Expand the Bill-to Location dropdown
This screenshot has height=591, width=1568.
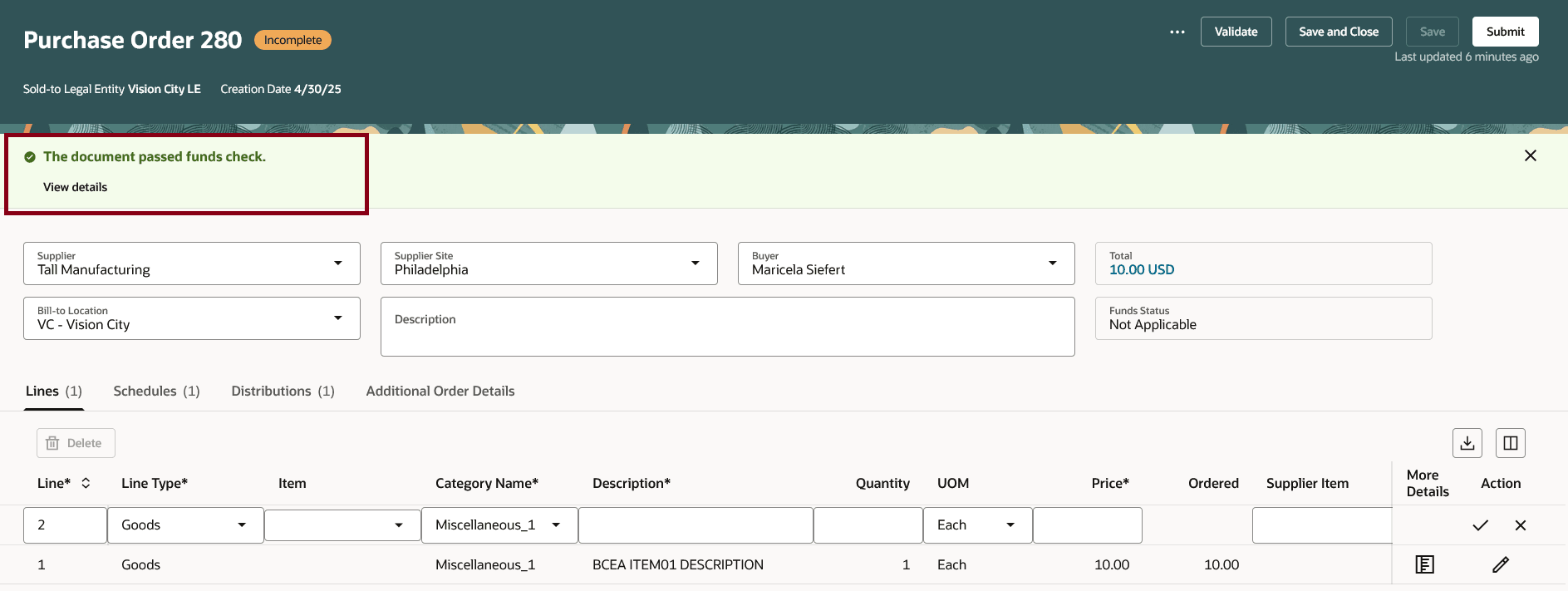click(337, 318)
